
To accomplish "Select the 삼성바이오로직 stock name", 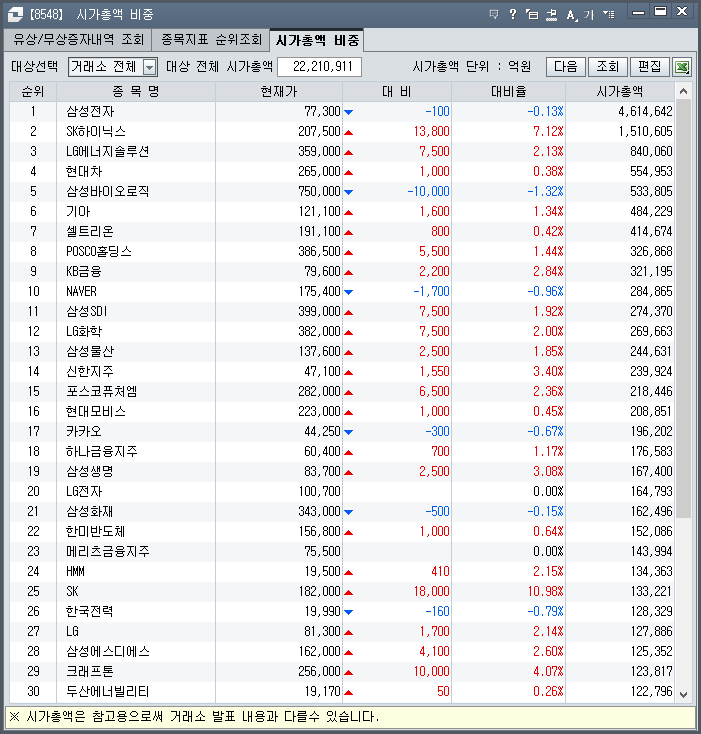I will (108, 191).
